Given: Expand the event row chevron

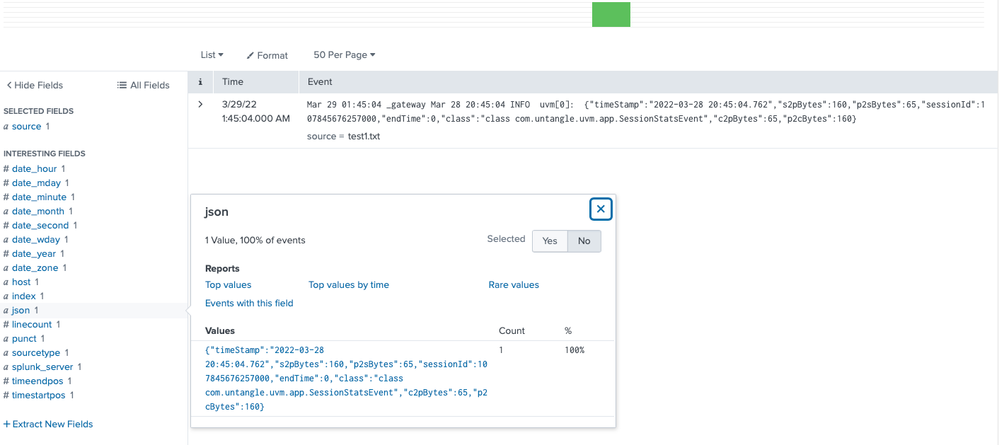Looking at the screenshot, I should (x=200, y=104).
